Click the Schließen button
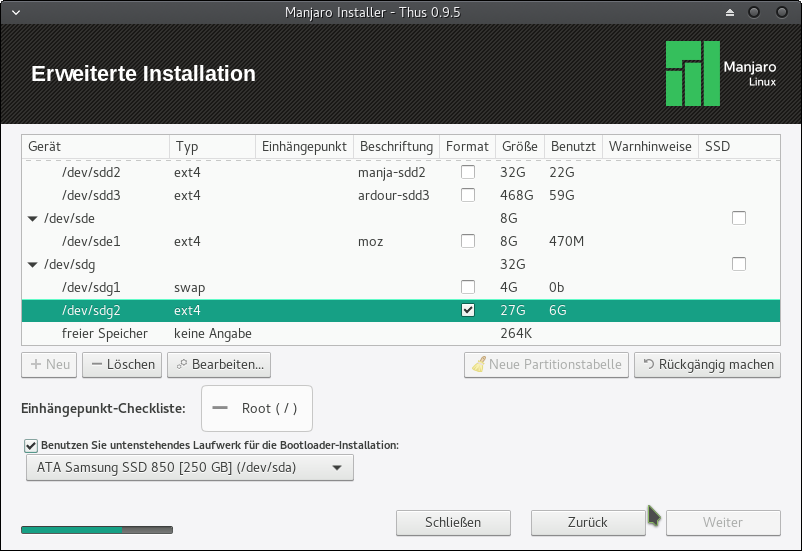This screenshot has height=551, width=802. [453, 522]
